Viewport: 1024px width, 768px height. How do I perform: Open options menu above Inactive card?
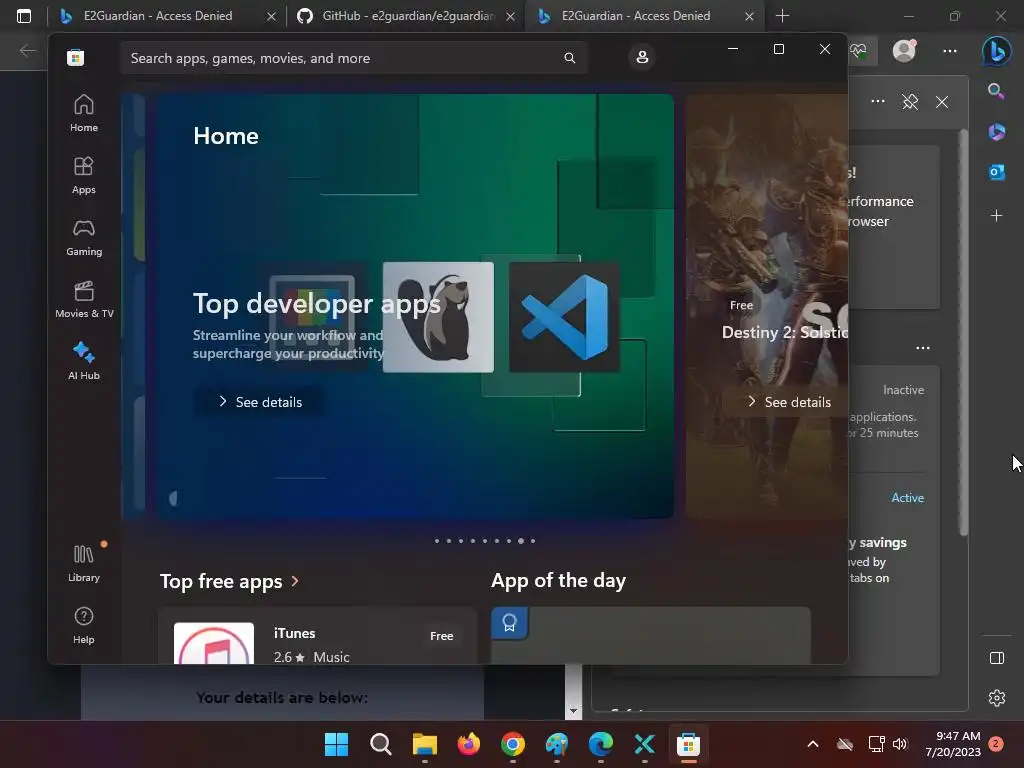(923, 347)
